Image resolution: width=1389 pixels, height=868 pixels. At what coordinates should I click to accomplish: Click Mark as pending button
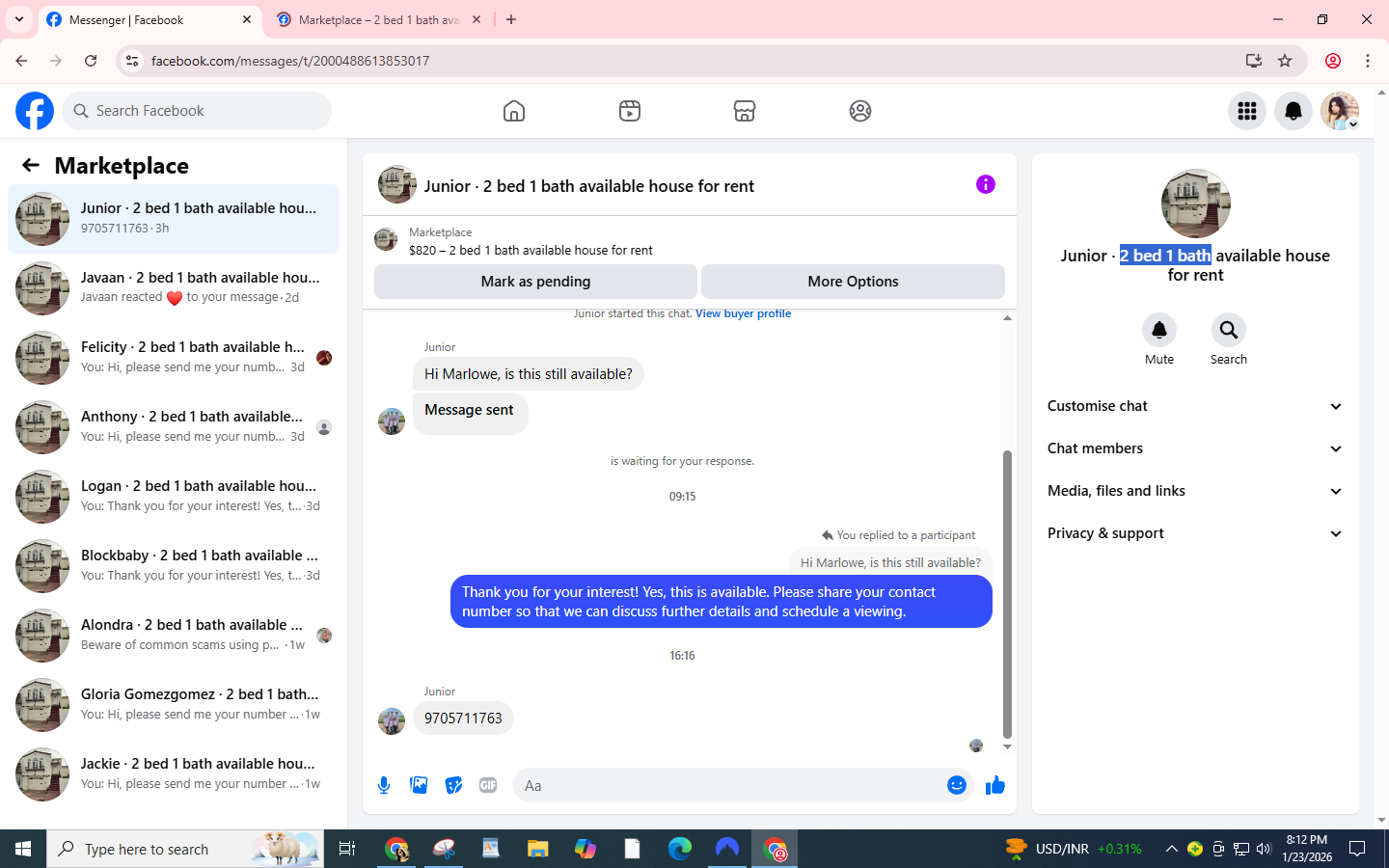[x=535, y=282]
